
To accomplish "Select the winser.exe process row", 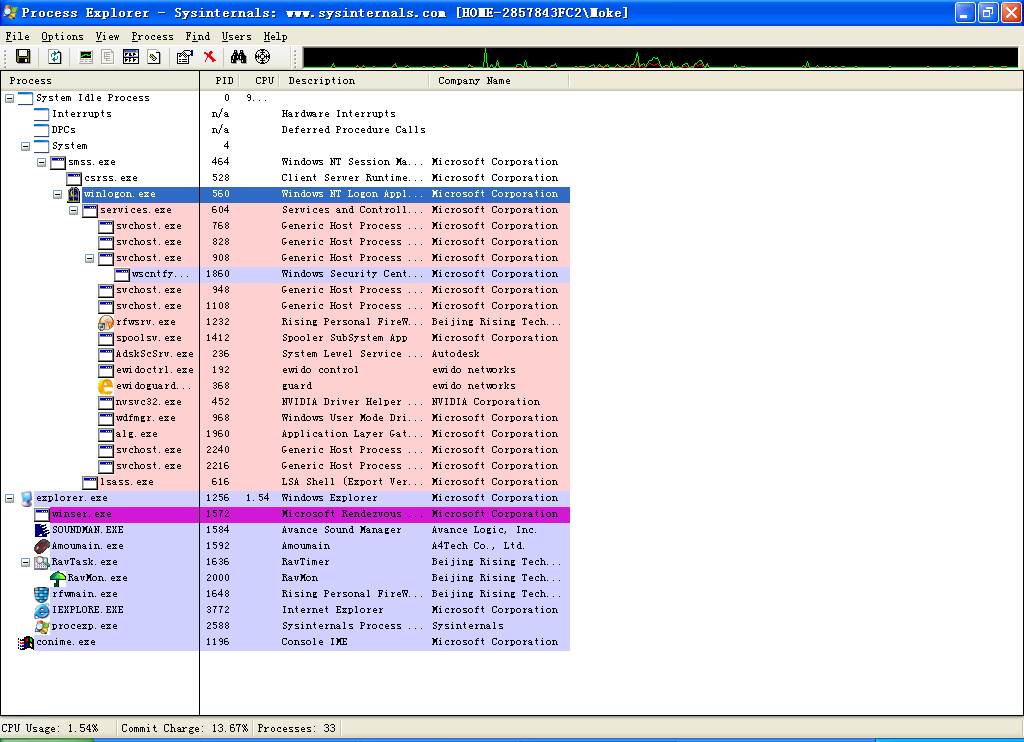I will (x=81, y=514).
